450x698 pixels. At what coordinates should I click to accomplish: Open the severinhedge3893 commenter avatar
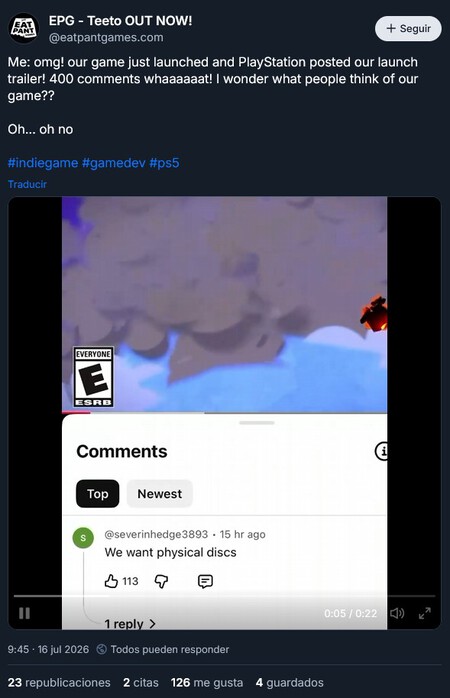83,538
